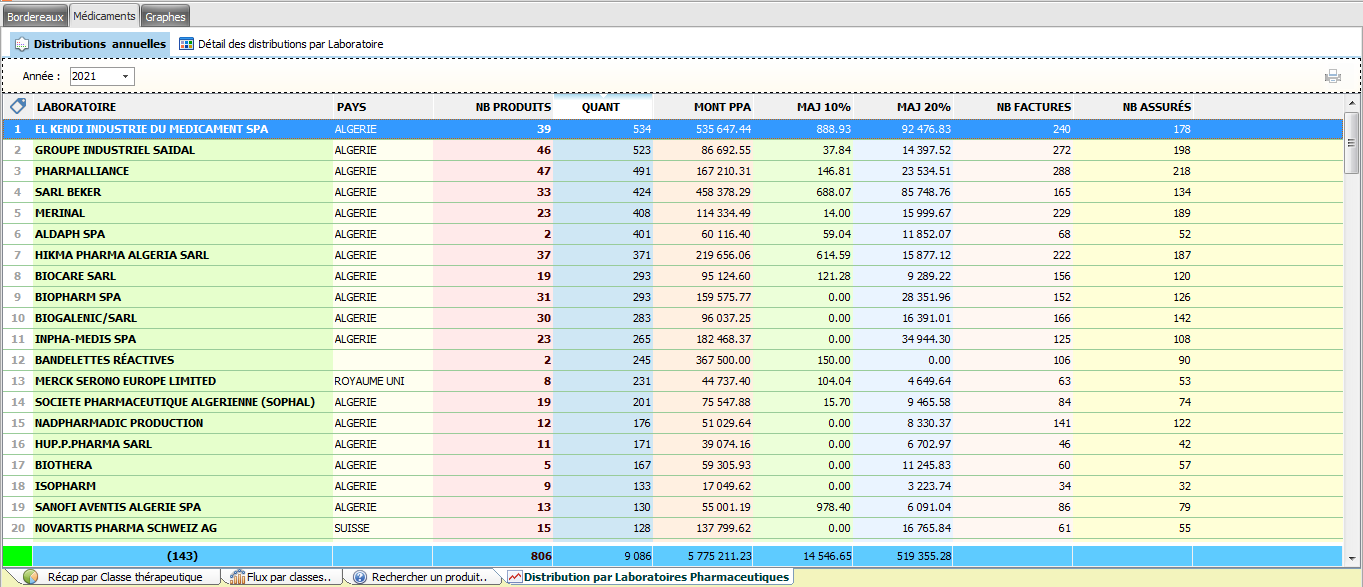Select the NOVARTIS PHARMA SCHWEIZ AG row
The image size is (1363, 587).
[x=126, y=528]
